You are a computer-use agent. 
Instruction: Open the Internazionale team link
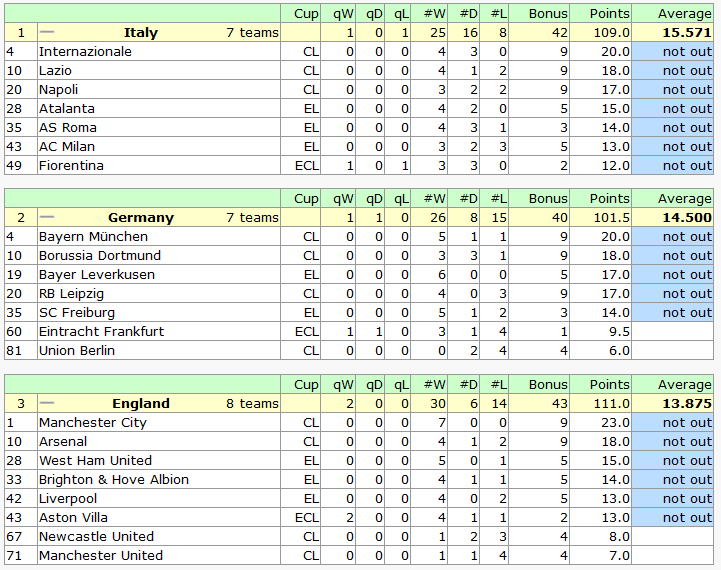(x=85, y=52)
